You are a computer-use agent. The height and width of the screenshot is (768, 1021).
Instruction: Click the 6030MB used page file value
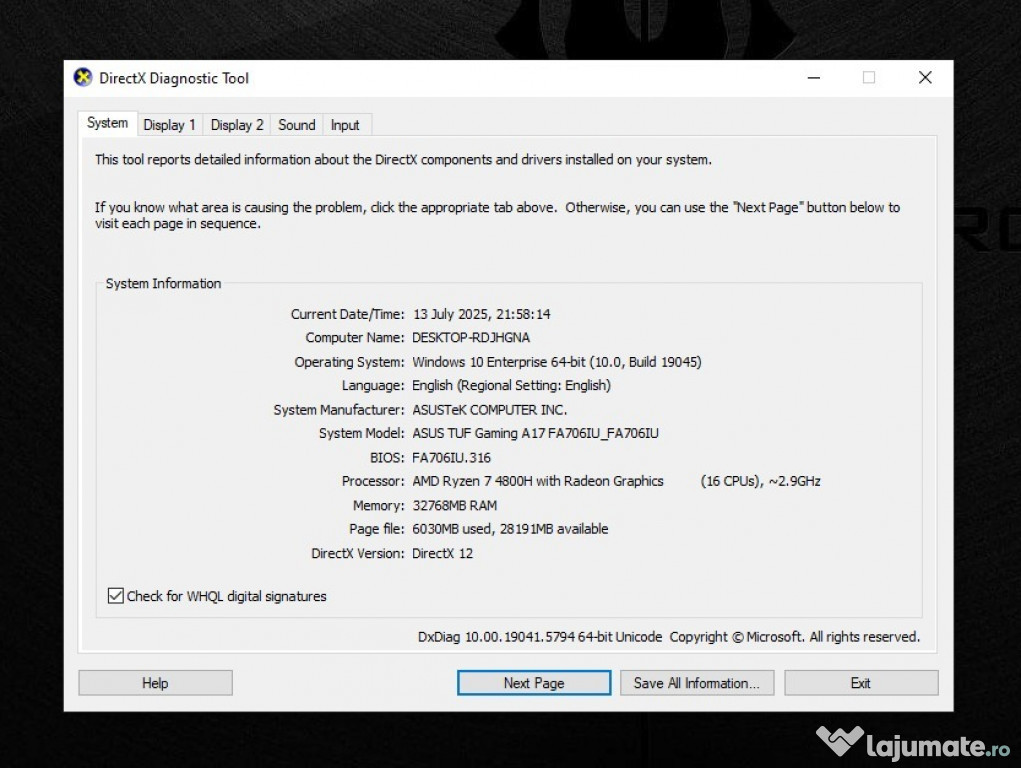(510, 529)
